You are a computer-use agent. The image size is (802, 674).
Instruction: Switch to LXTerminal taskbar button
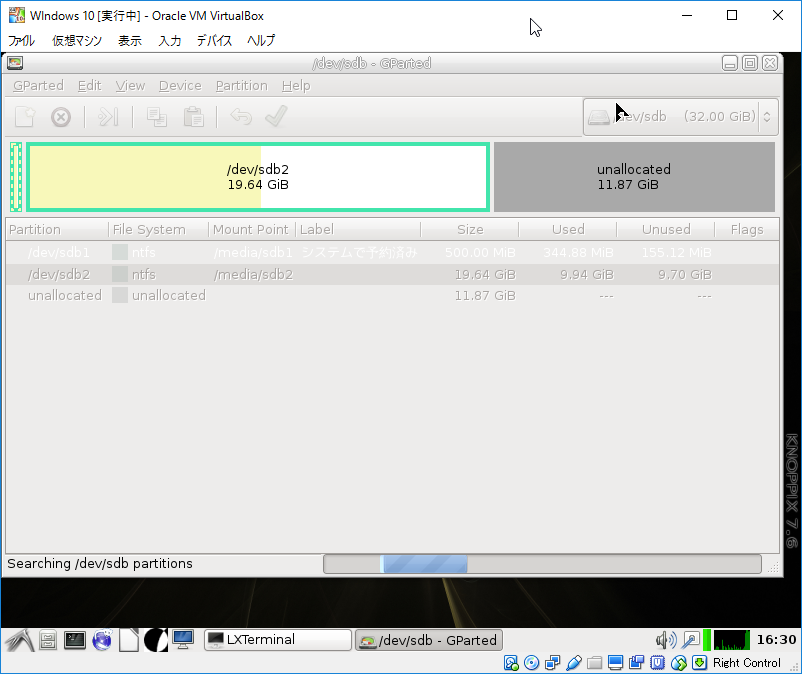[278, 640]
